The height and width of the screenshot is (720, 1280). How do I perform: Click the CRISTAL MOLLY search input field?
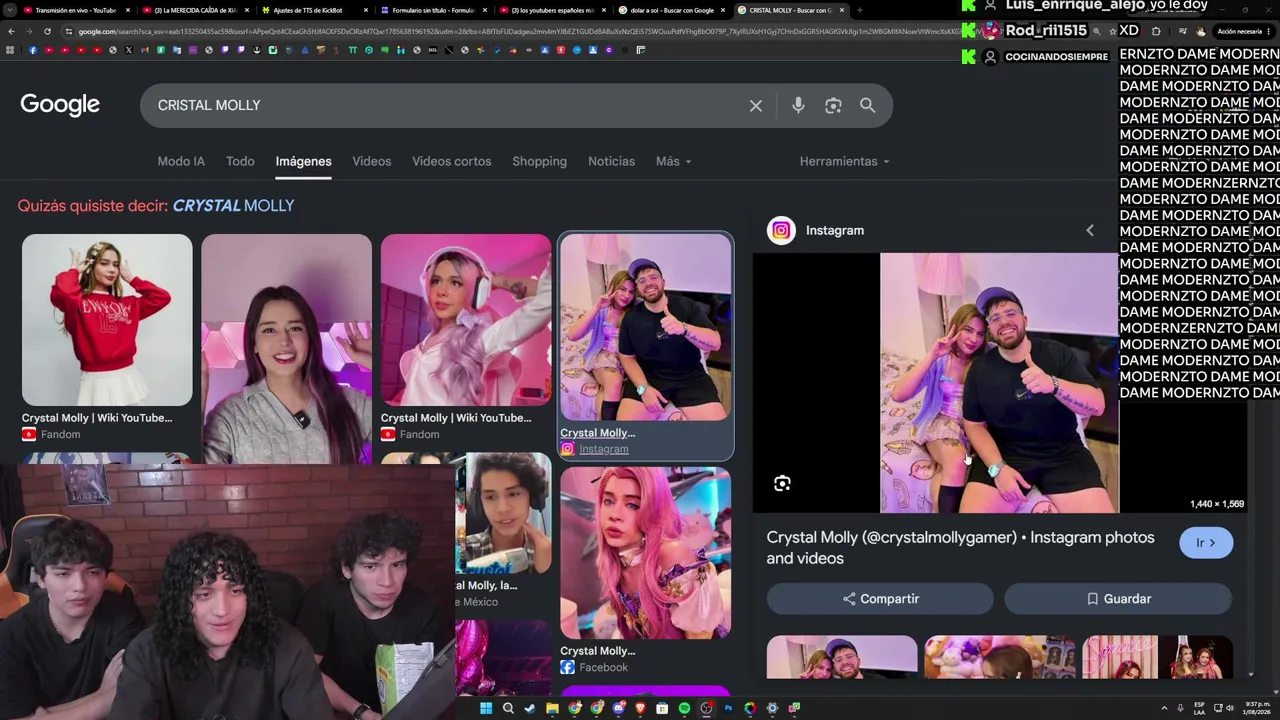450,105
